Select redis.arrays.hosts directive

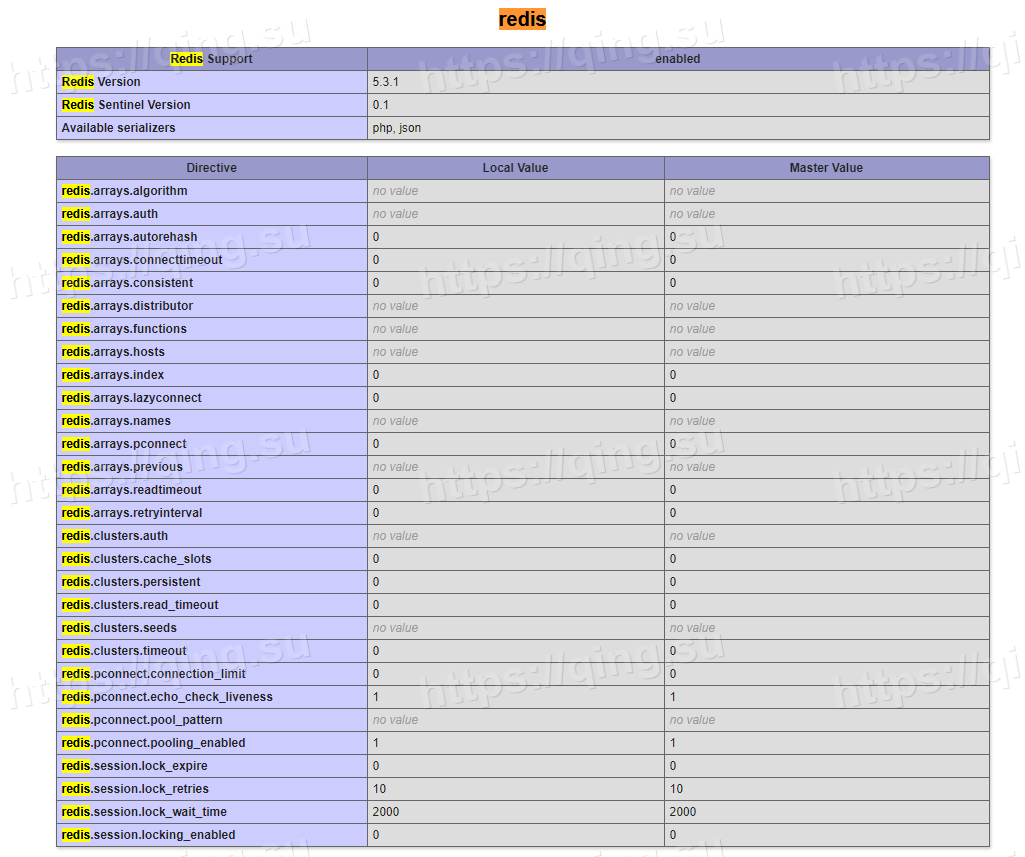[x=113, y=352]
